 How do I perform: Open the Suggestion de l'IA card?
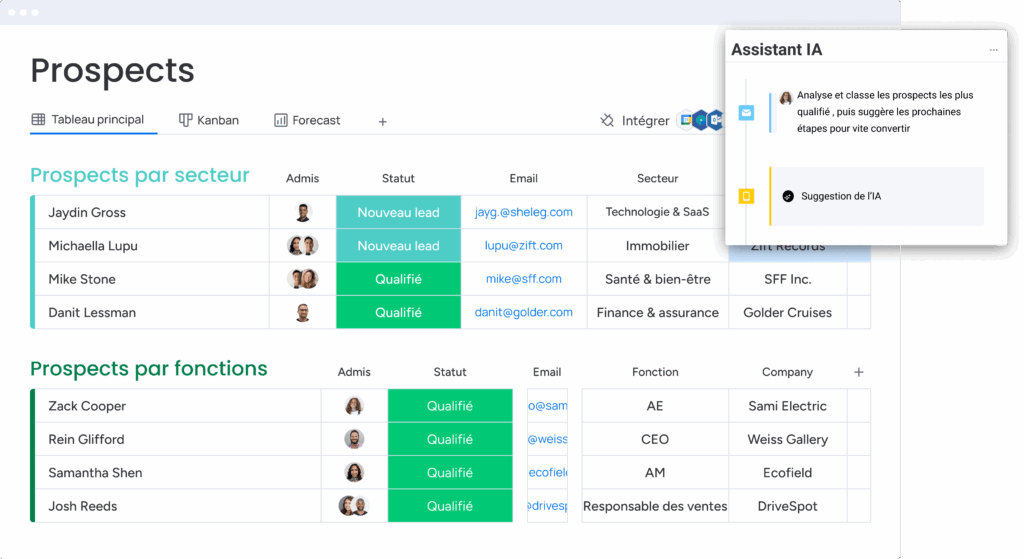coord(877,196)
